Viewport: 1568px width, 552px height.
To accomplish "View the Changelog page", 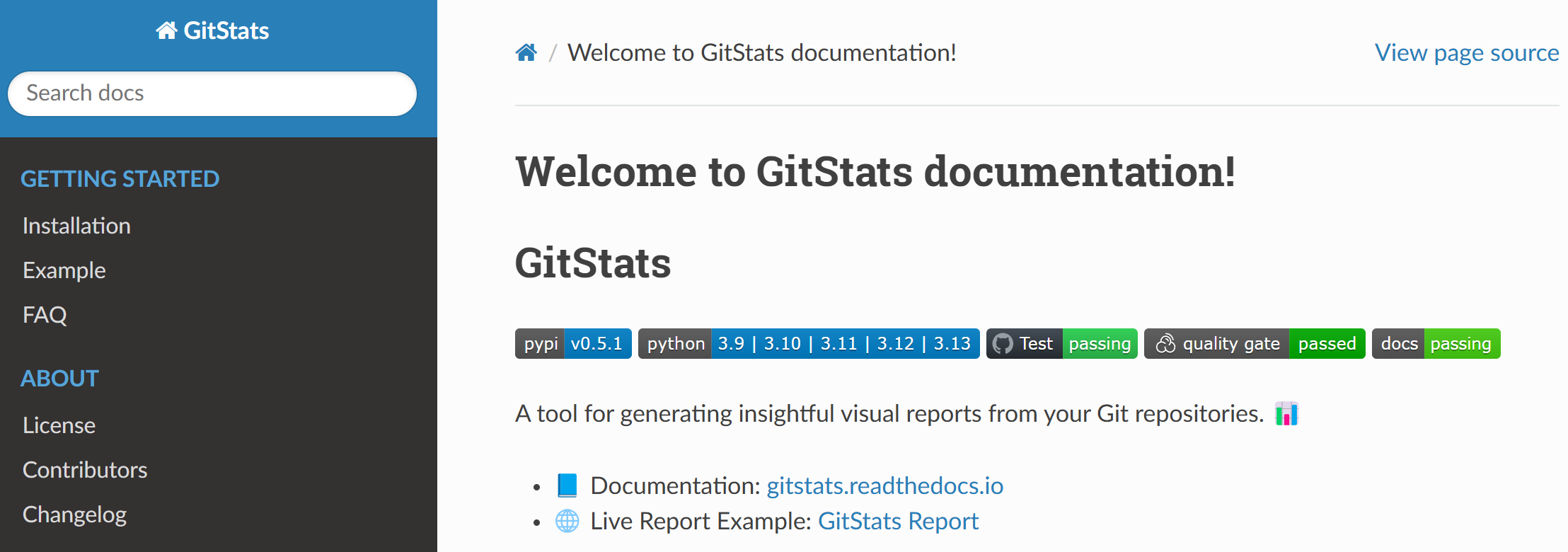I will tap(74, 514).
